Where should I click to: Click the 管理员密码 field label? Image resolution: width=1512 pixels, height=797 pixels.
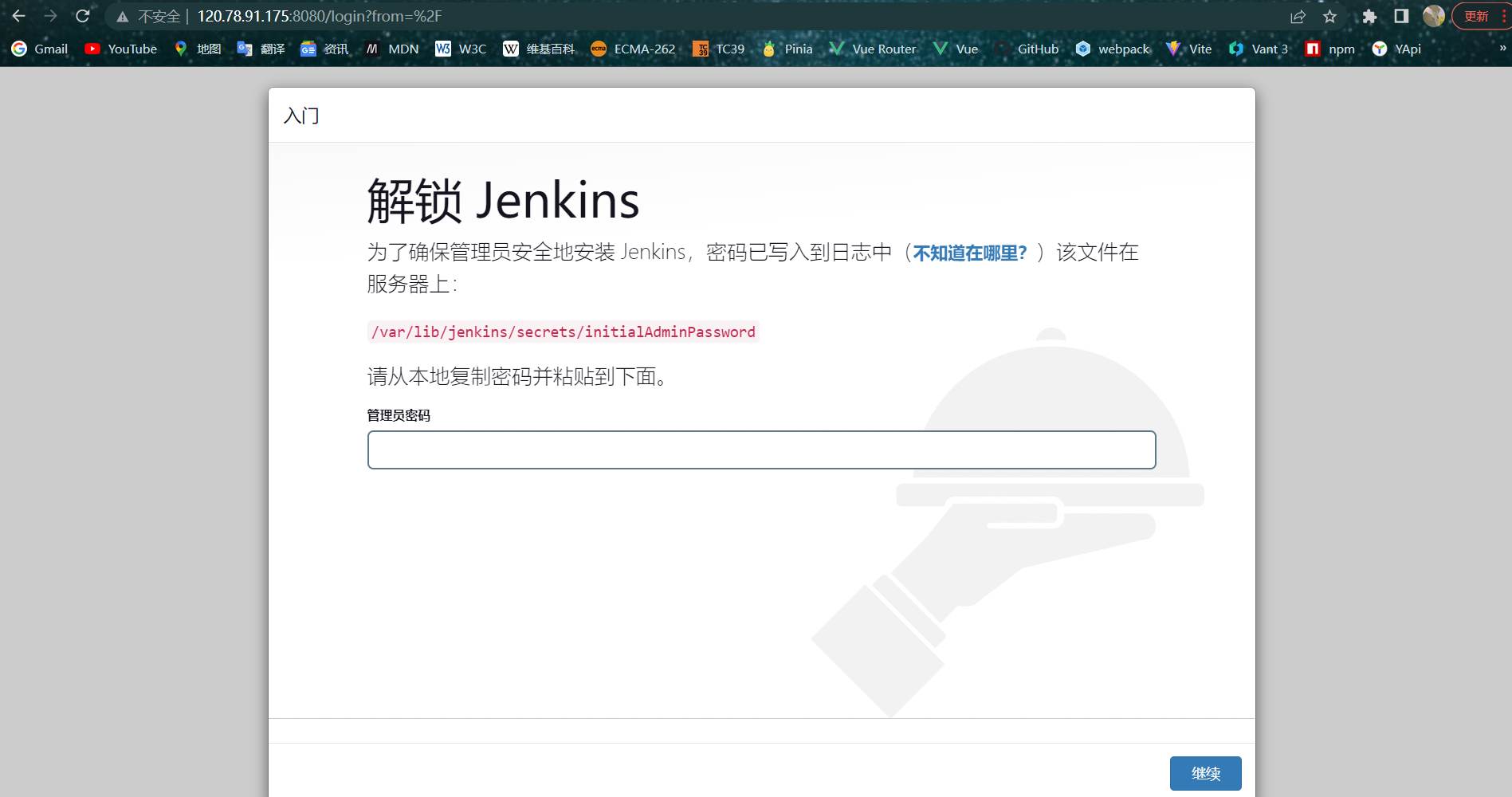coord(399,415)
